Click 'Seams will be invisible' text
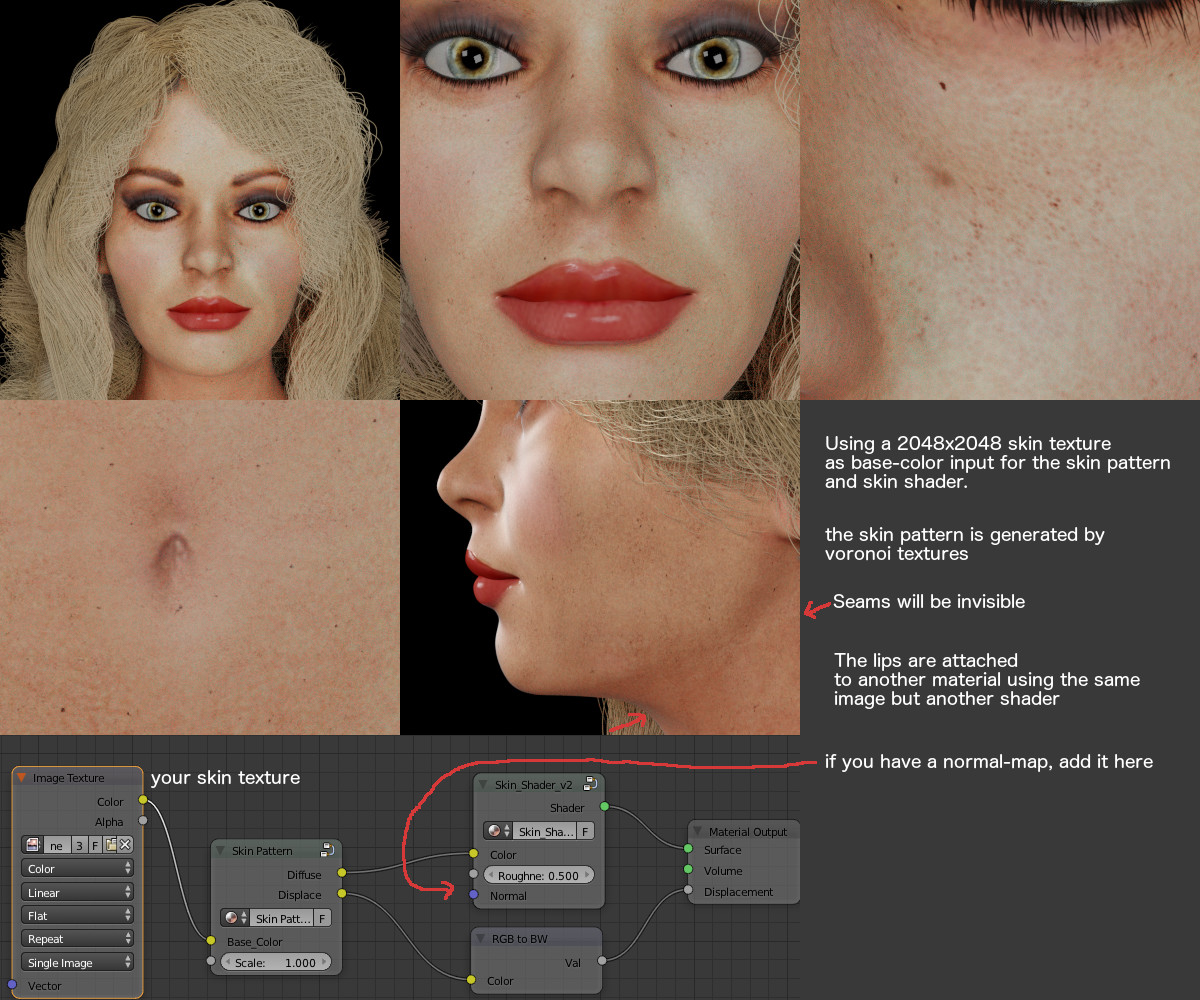 (x=929, y=602)
